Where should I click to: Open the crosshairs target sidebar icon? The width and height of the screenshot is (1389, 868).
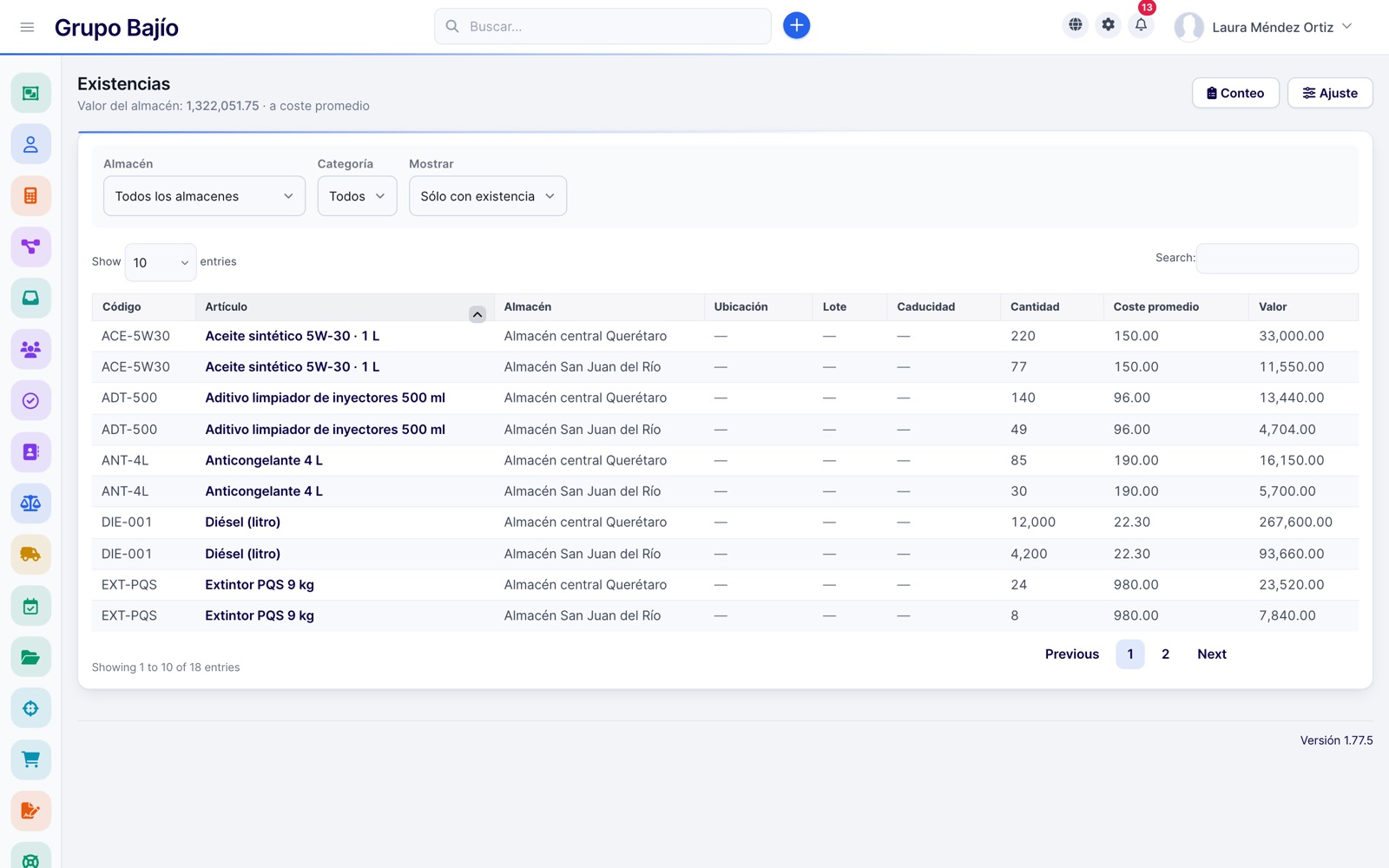30,708
